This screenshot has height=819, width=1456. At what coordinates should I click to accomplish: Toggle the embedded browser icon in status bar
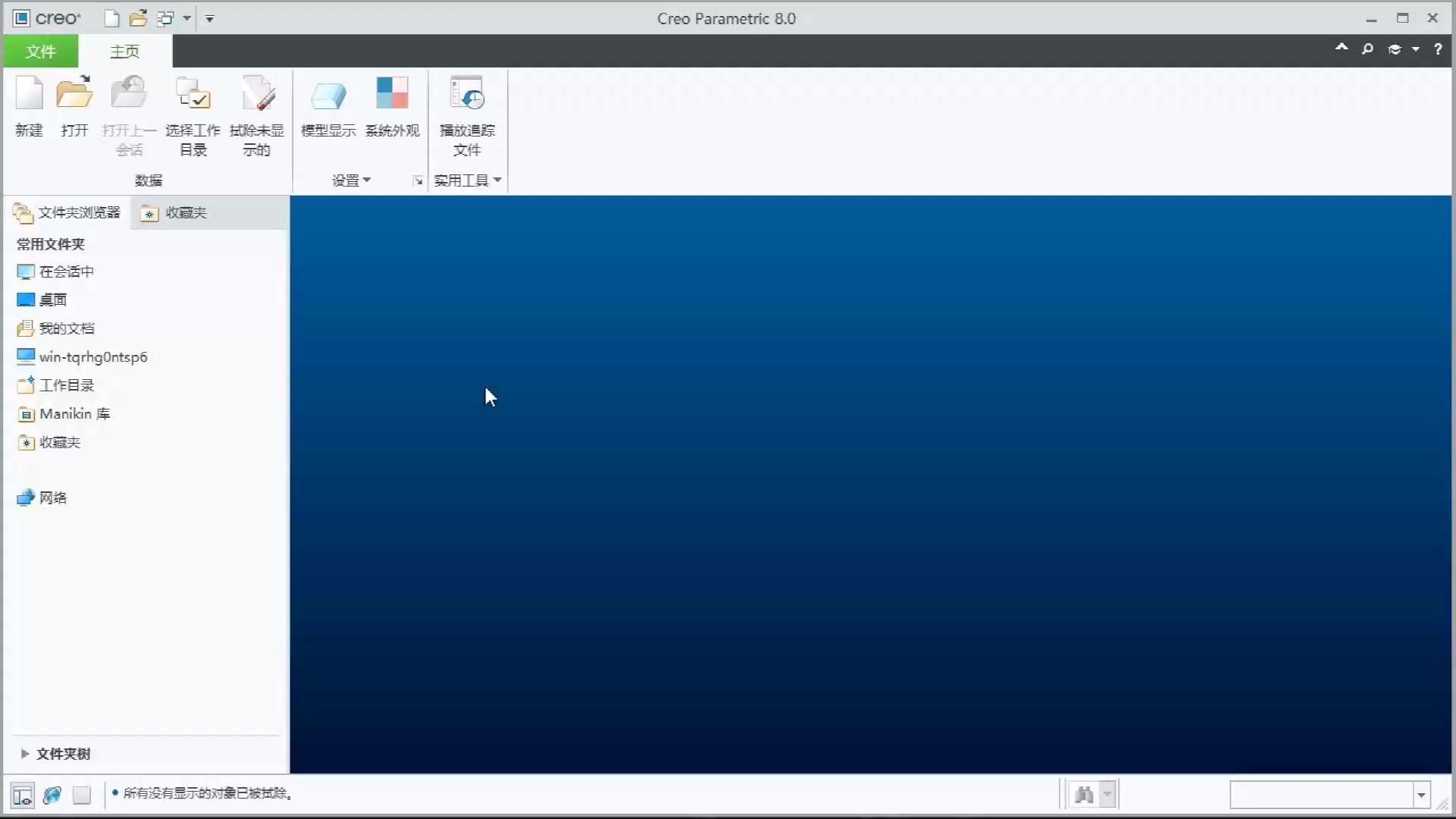52,795
